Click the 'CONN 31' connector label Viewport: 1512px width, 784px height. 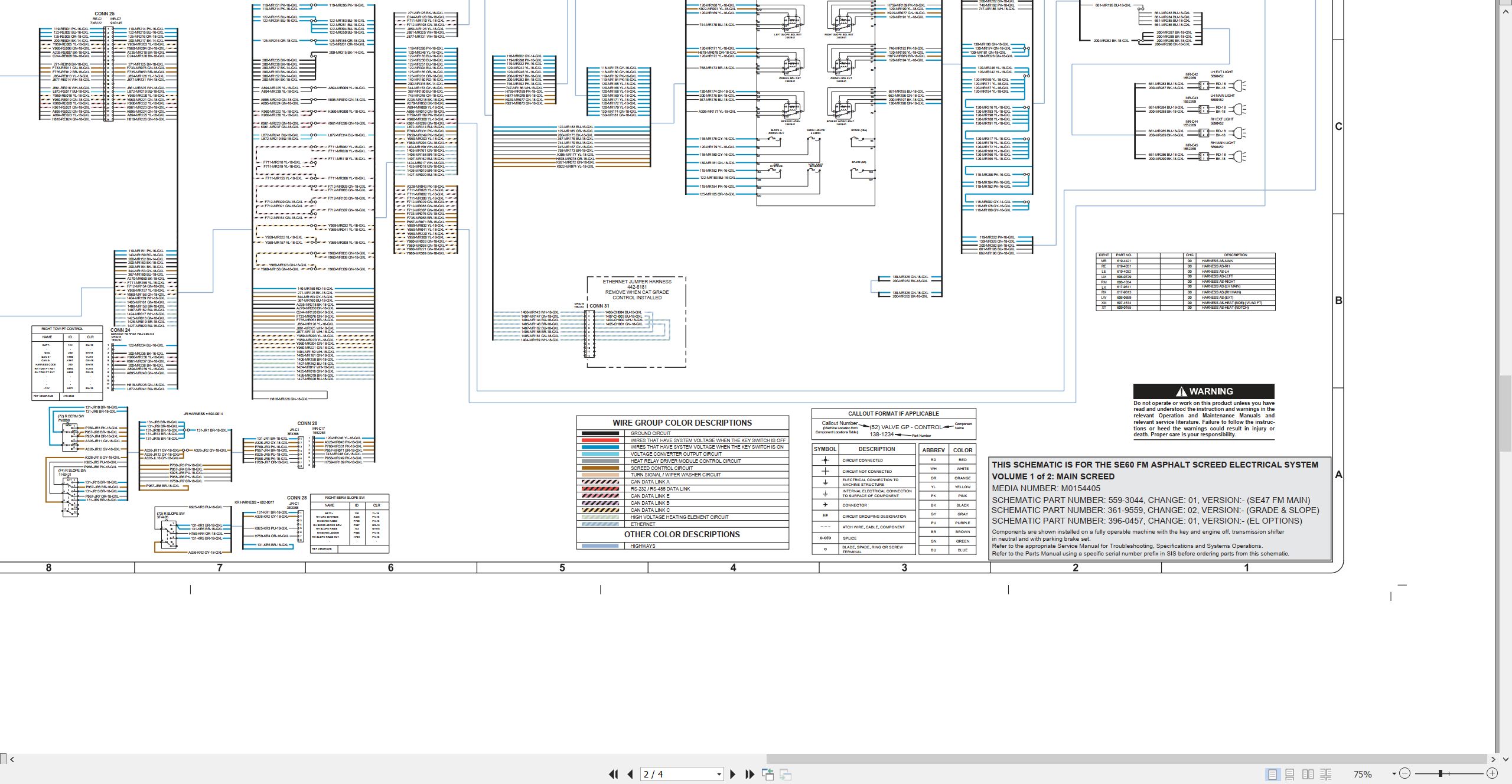pos(599,306)
